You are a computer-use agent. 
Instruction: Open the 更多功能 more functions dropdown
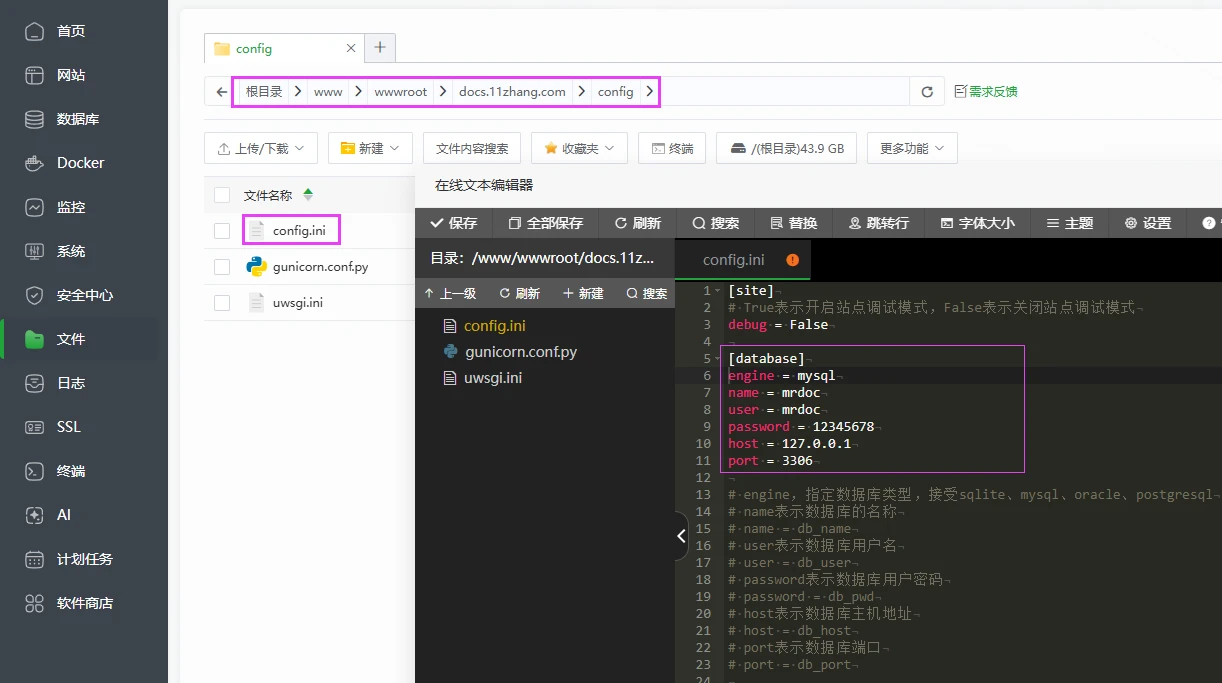[912, 148]
